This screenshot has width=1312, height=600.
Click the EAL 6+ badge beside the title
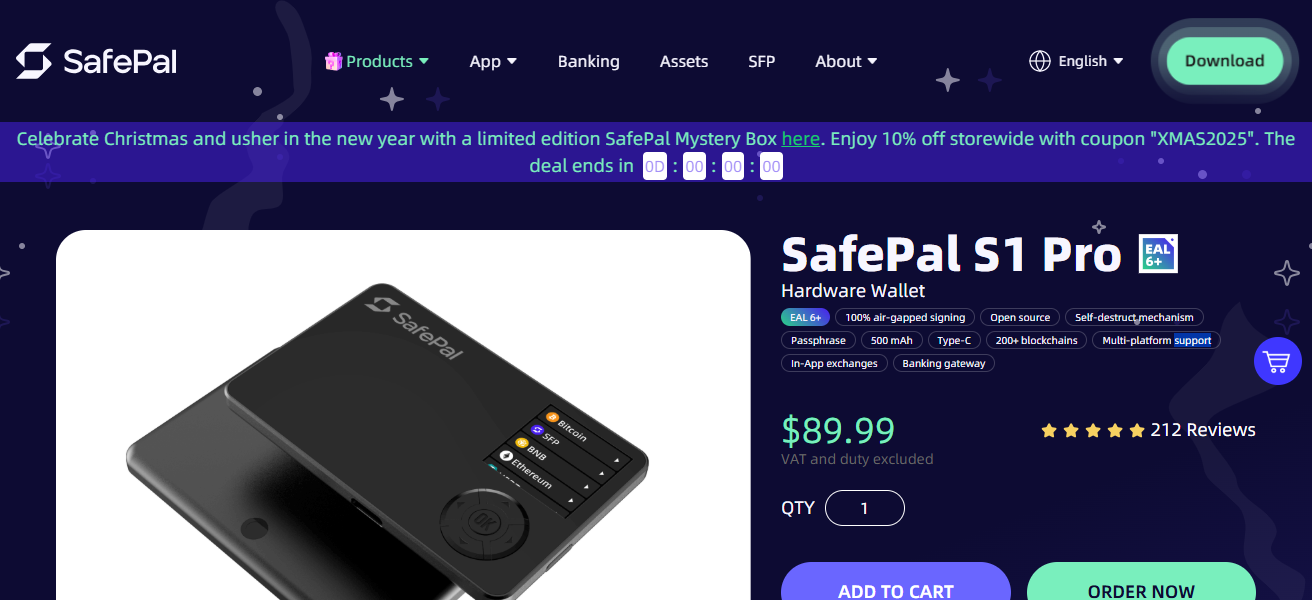tap(1157, 253)
